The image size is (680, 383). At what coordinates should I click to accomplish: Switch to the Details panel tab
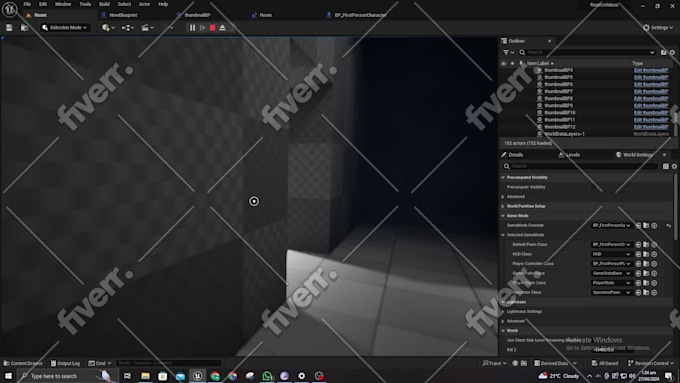coord(515,155)
